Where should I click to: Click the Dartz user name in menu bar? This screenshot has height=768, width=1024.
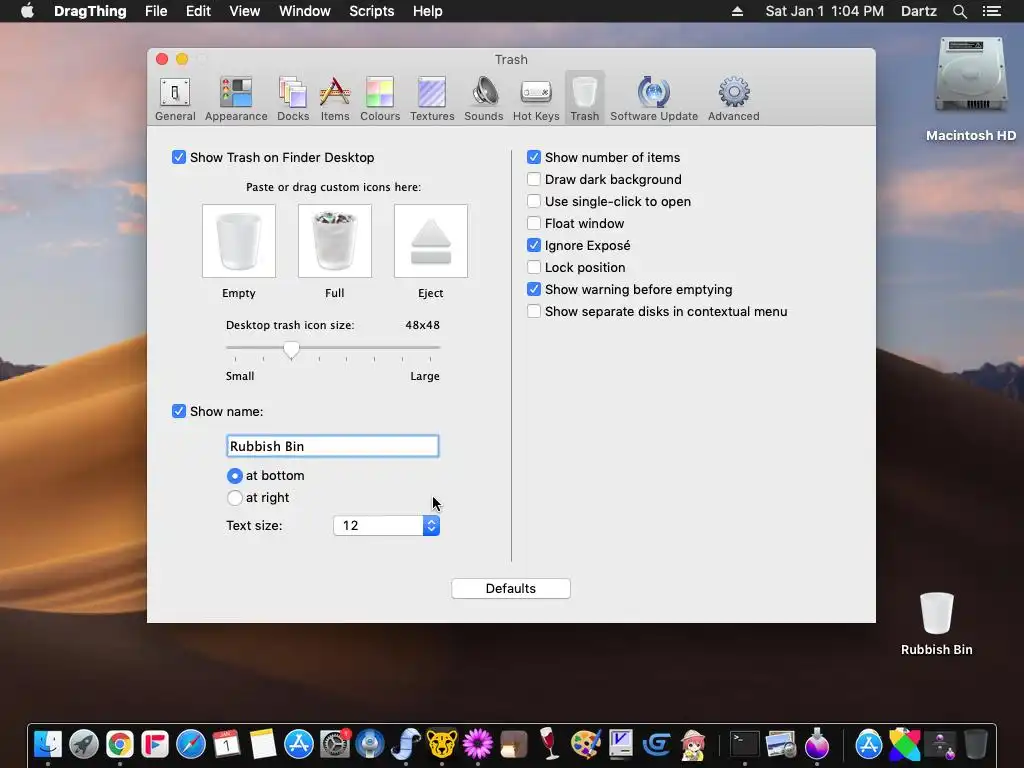pos(919,11)
